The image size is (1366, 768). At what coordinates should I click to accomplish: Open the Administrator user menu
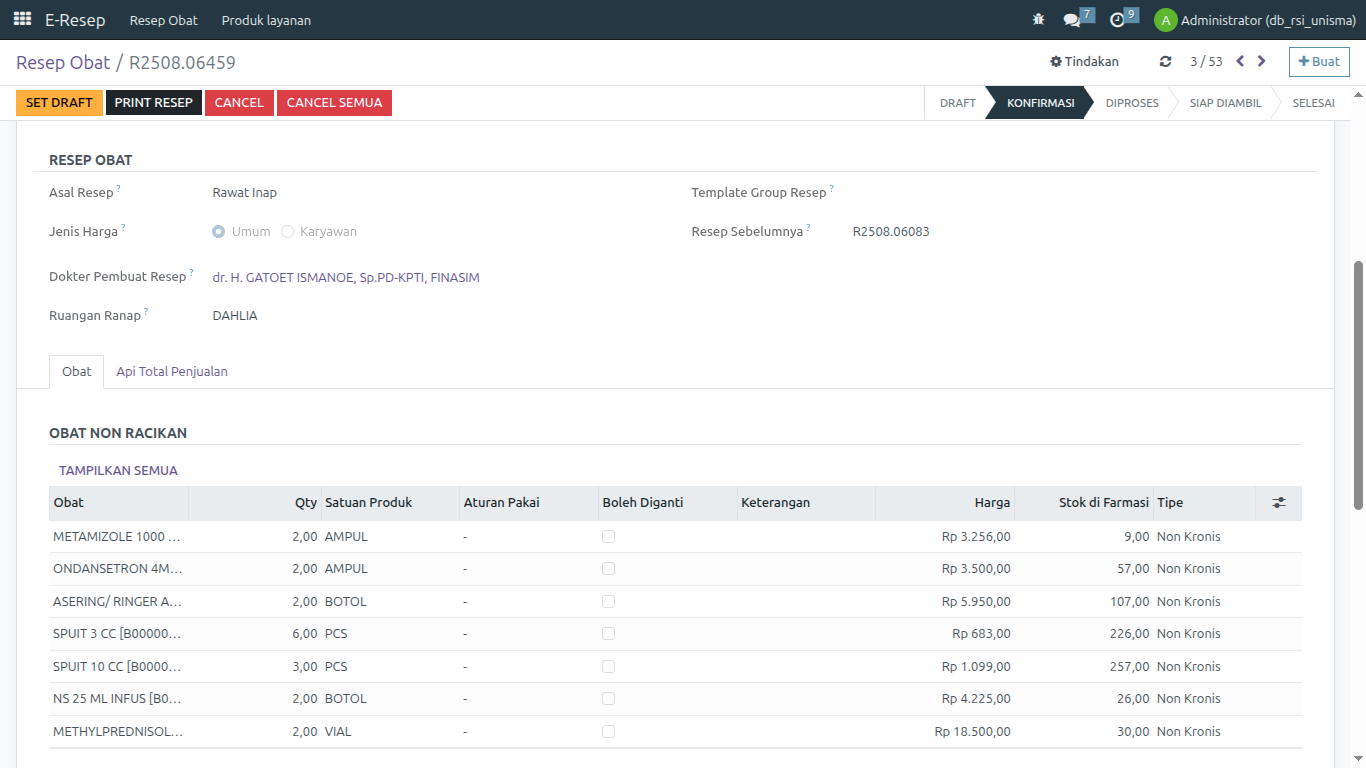pos(1255,20)
